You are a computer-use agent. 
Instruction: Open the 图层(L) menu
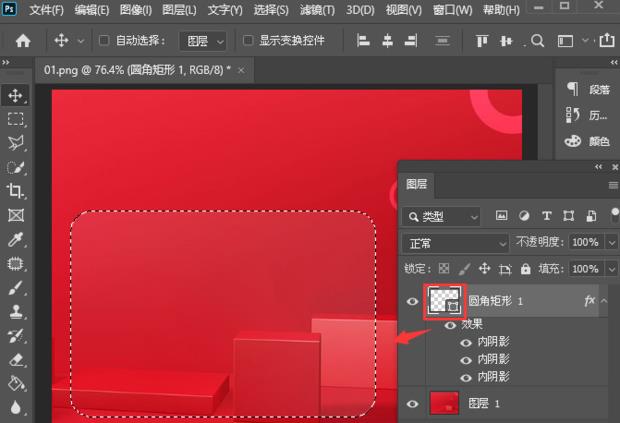coord(179,10)
